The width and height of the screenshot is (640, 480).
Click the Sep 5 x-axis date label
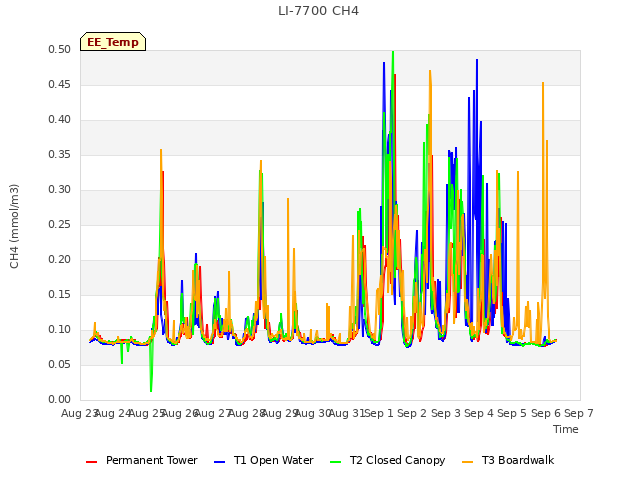pos(512,413)
